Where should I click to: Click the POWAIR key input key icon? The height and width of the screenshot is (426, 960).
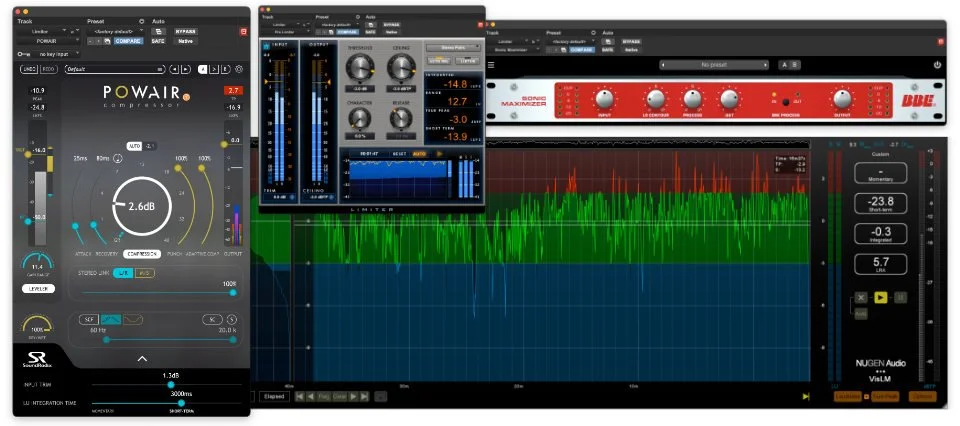tap(23, 54)
